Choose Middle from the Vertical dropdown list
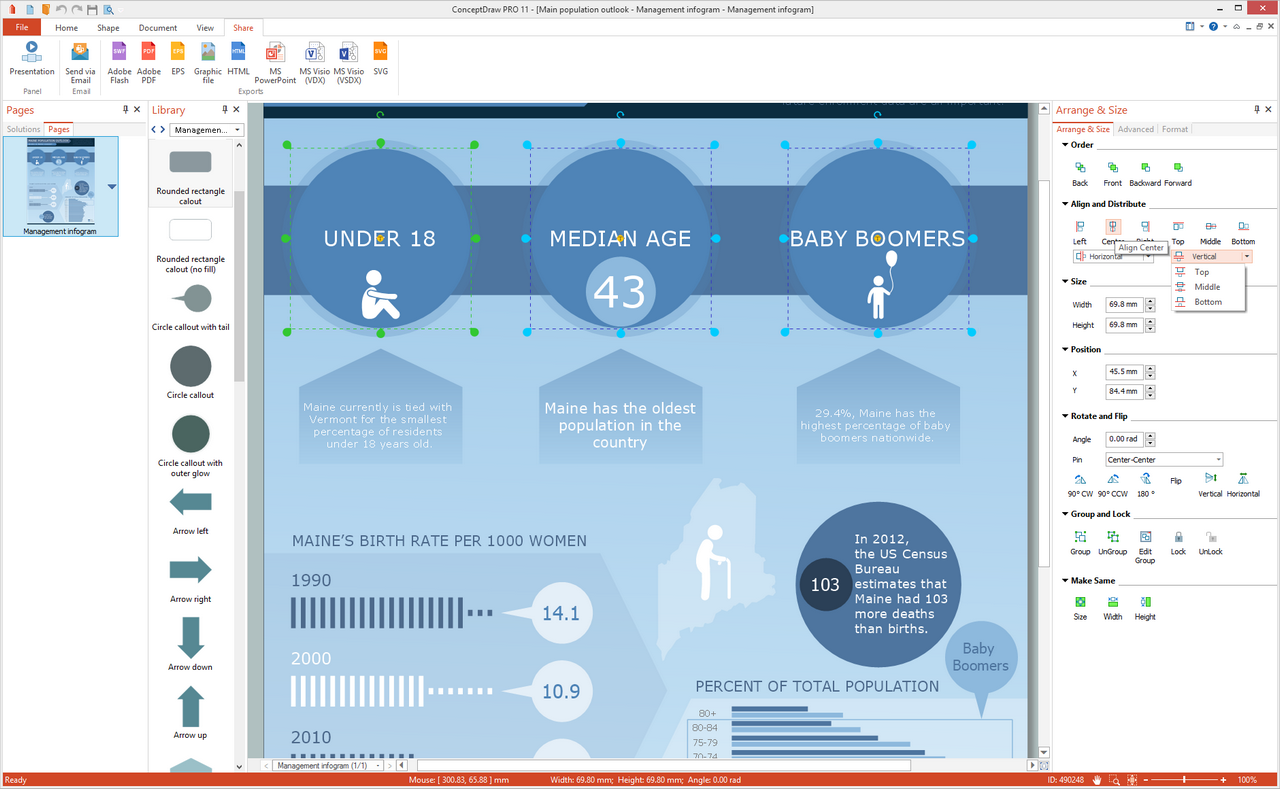The height and width of the screenshot is (789, 1280). pos(1208,287)
